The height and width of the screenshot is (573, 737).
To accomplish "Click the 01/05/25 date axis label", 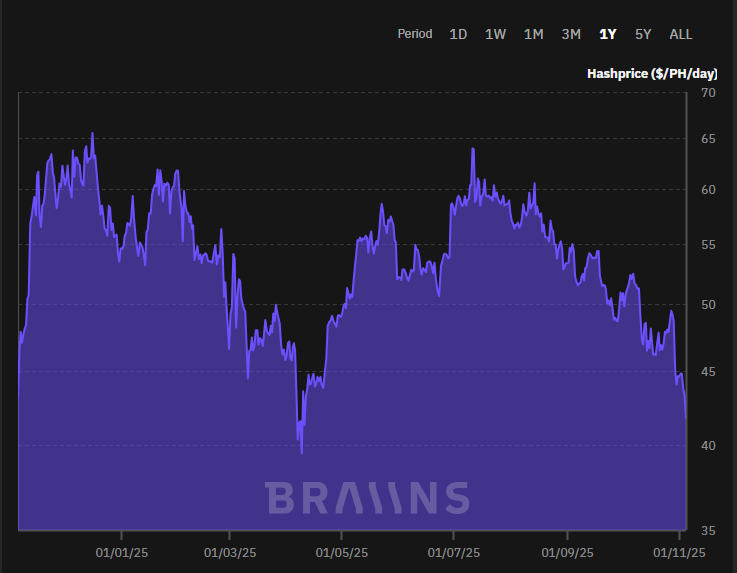I will [x=342, y=551].
